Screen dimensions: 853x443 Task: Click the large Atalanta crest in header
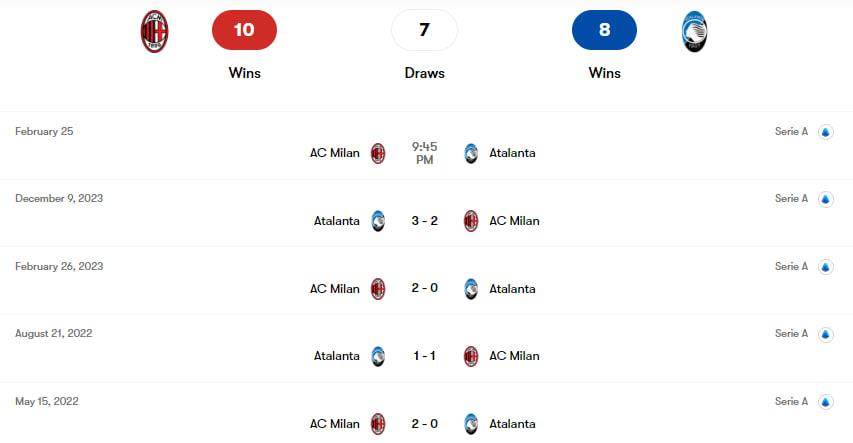click(694, 31)
